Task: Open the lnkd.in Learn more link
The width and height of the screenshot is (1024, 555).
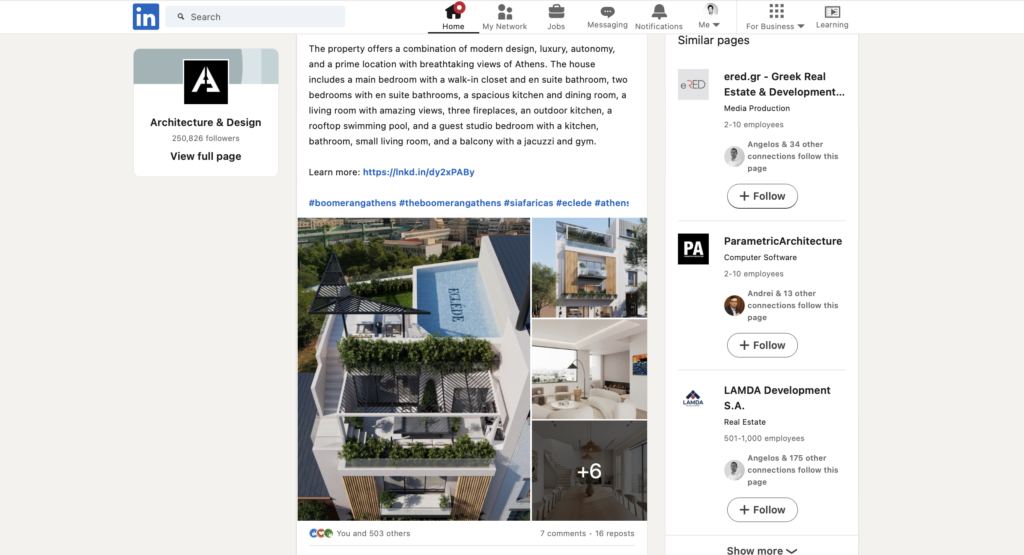Action: [418, 172]
